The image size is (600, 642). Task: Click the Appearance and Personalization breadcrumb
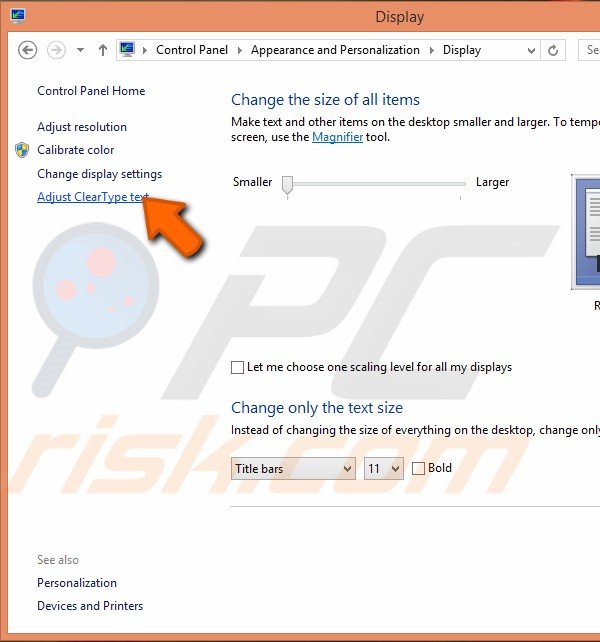point(335,50)
